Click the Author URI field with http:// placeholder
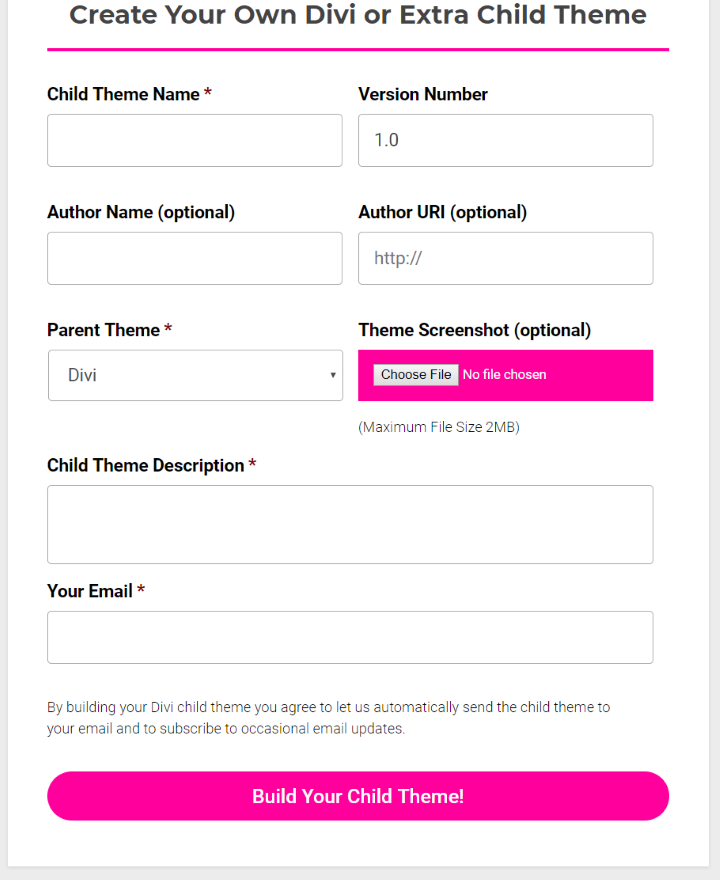The height and width of the screenshot is (880, 720). pos(505,258)
